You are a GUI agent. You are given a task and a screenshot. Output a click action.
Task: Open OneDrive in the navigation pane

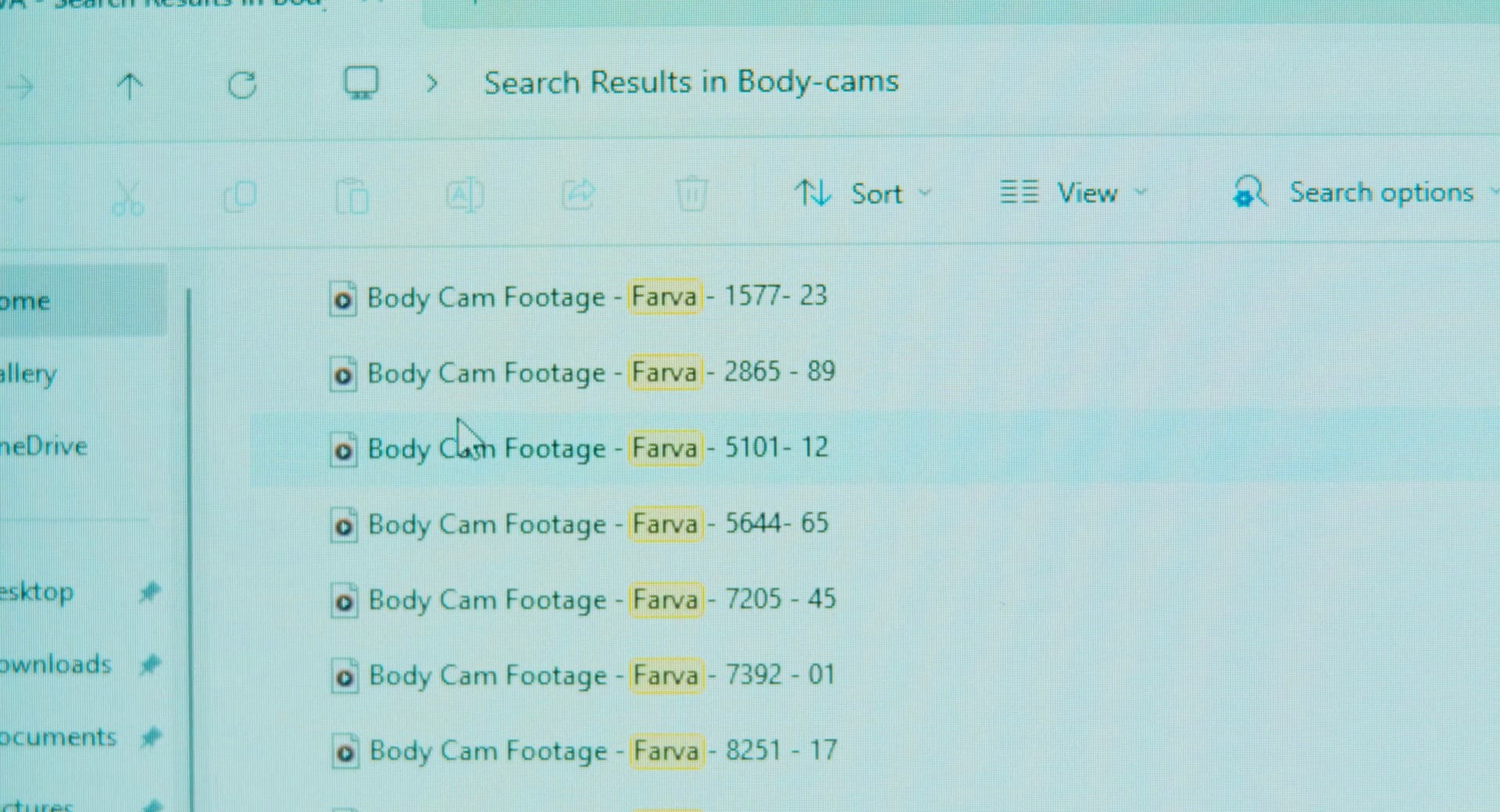tap(44, 447)
